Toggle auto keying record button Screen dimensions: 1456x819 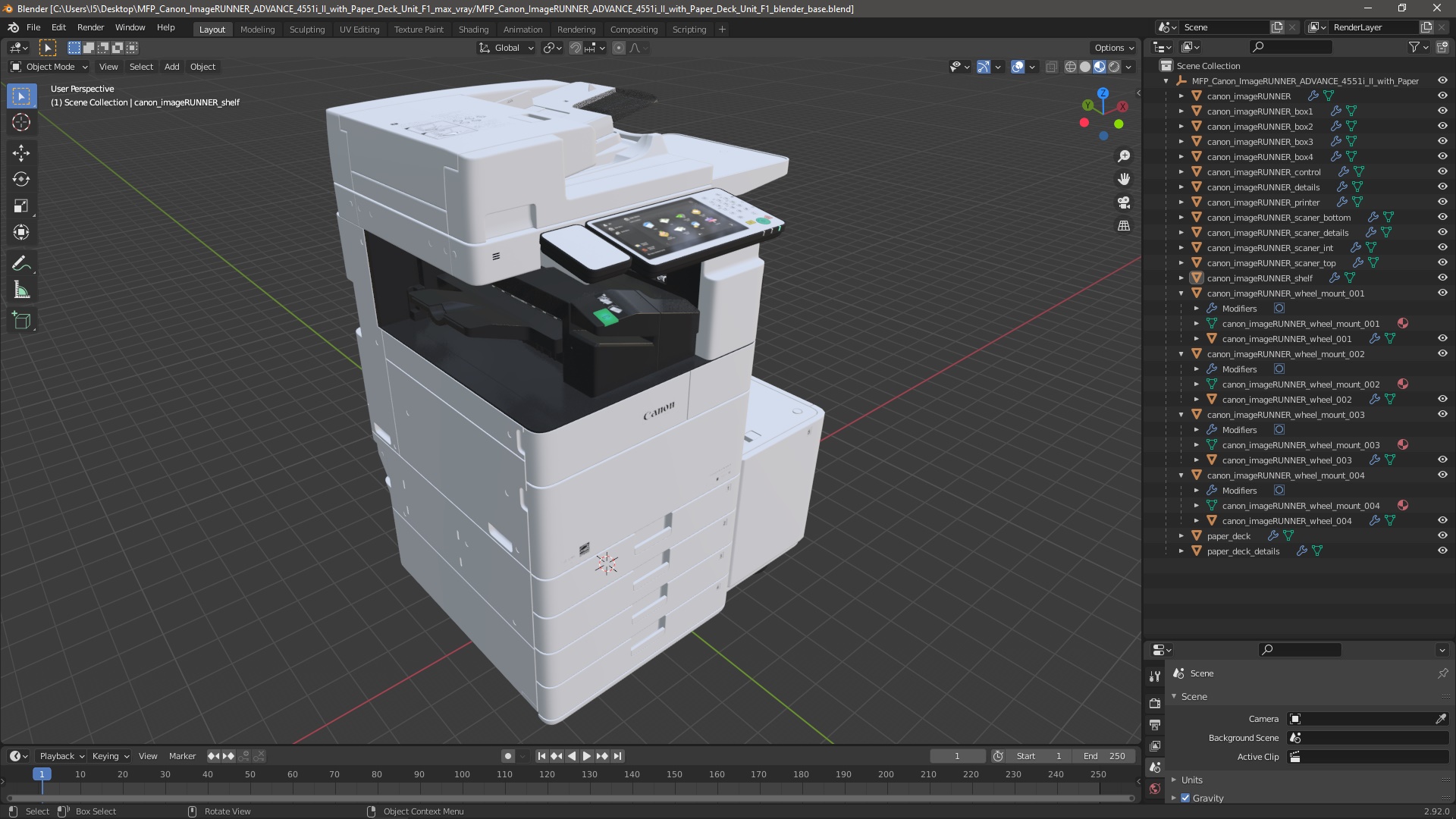pos(507,756)
